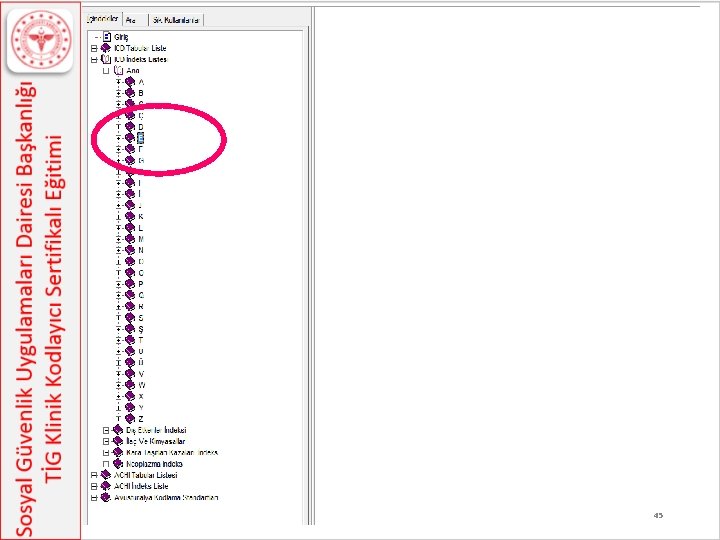The width and height of the screenshot is (720, 540).
Task: Click the Ministry of Health logo emblem
Action: [x=40, y=40]
